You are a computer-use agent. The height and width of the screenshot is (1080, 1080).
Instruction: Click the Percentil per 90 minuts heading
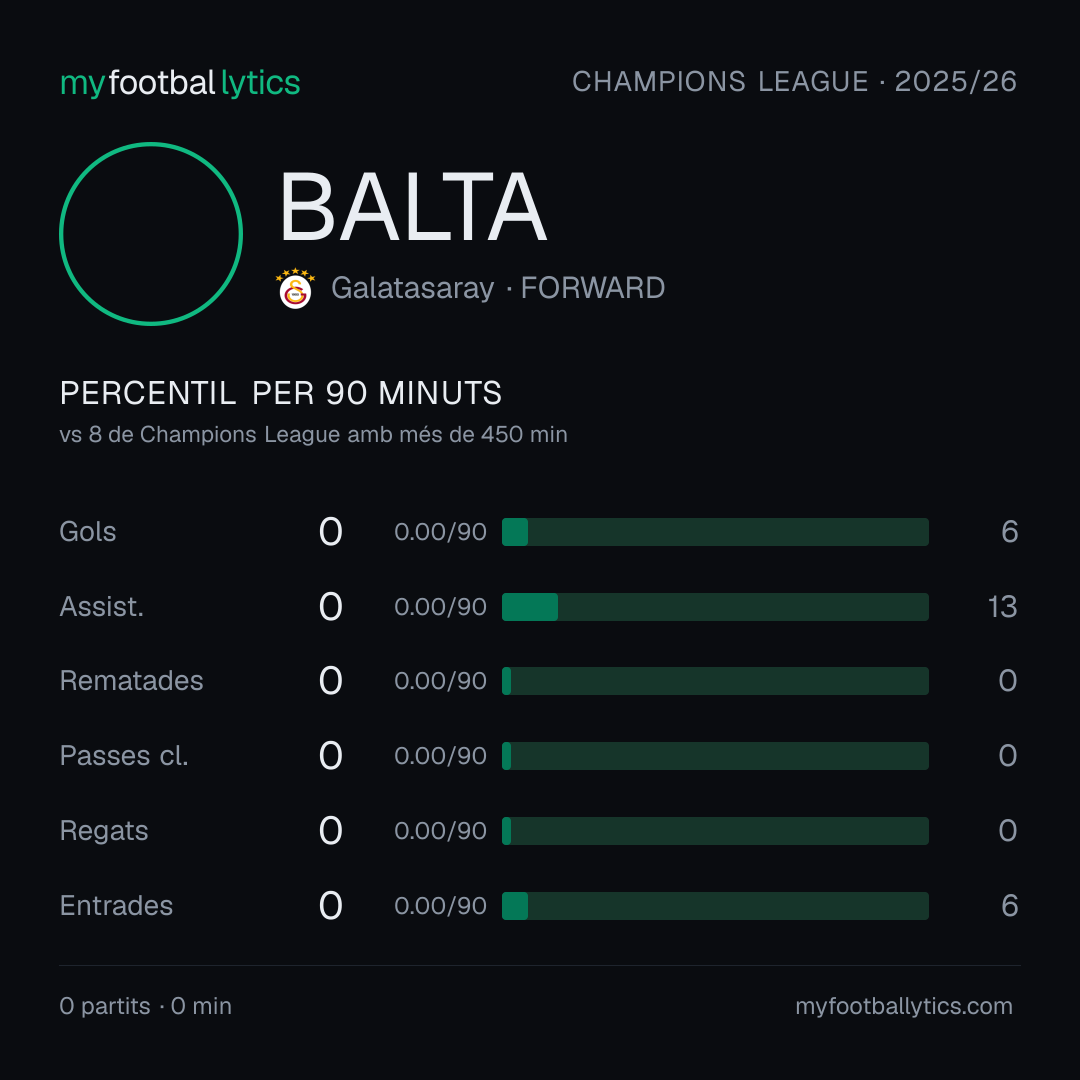tap(280, 393)
